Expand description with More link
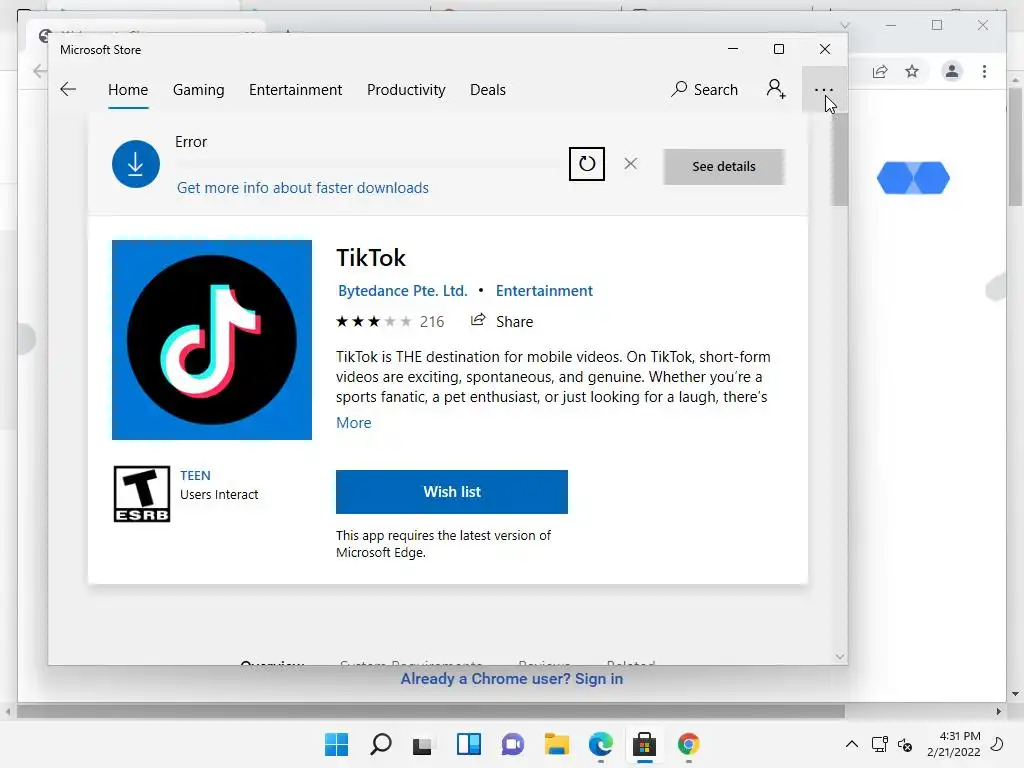Image resolution: width=1024 pixels, height=768 pixels. pyautogui.click(x=353, y=423)
